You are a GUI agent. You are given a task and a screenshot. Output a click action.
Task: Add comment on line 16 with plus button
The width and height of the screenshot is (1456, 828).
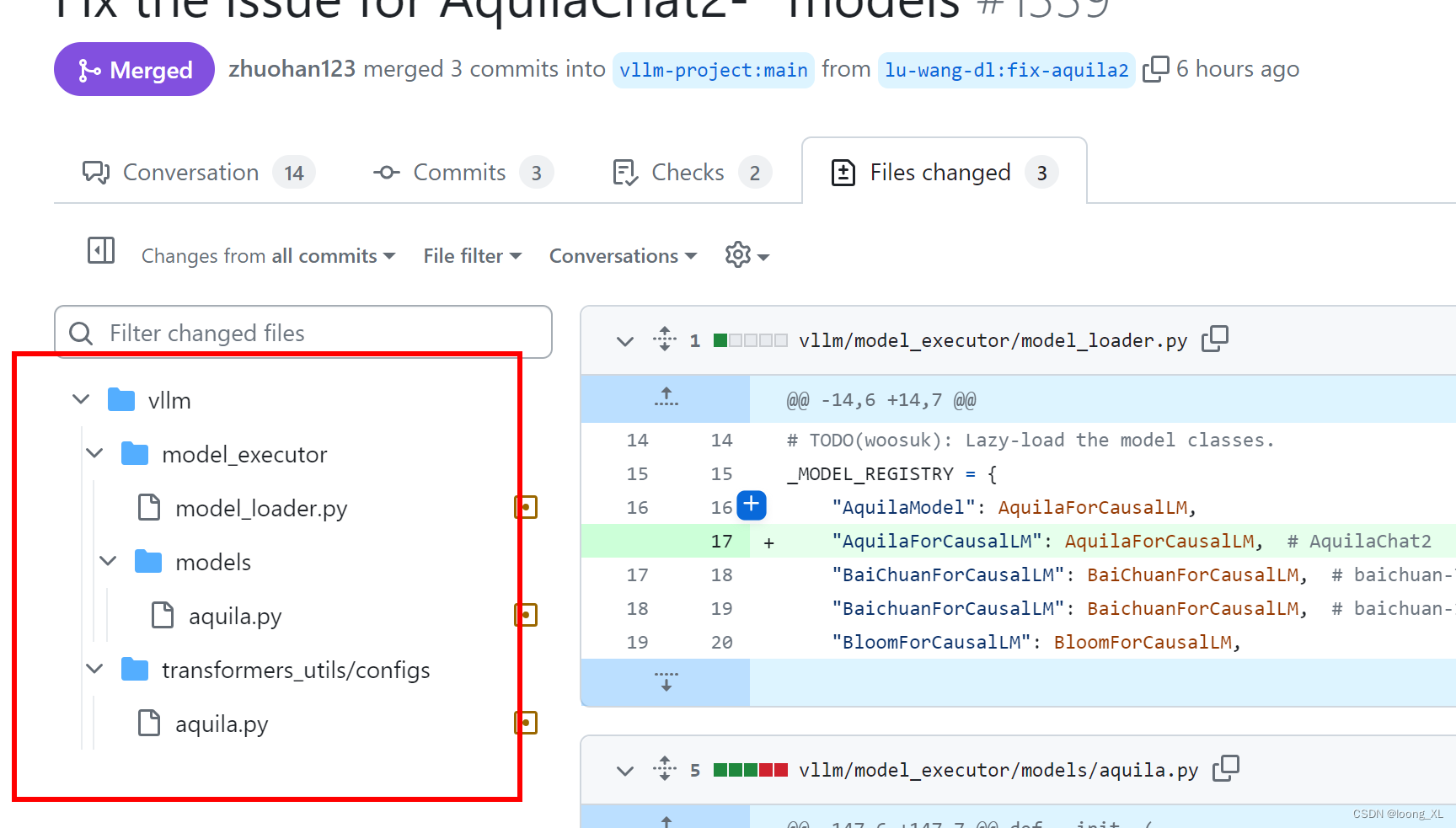752,505
